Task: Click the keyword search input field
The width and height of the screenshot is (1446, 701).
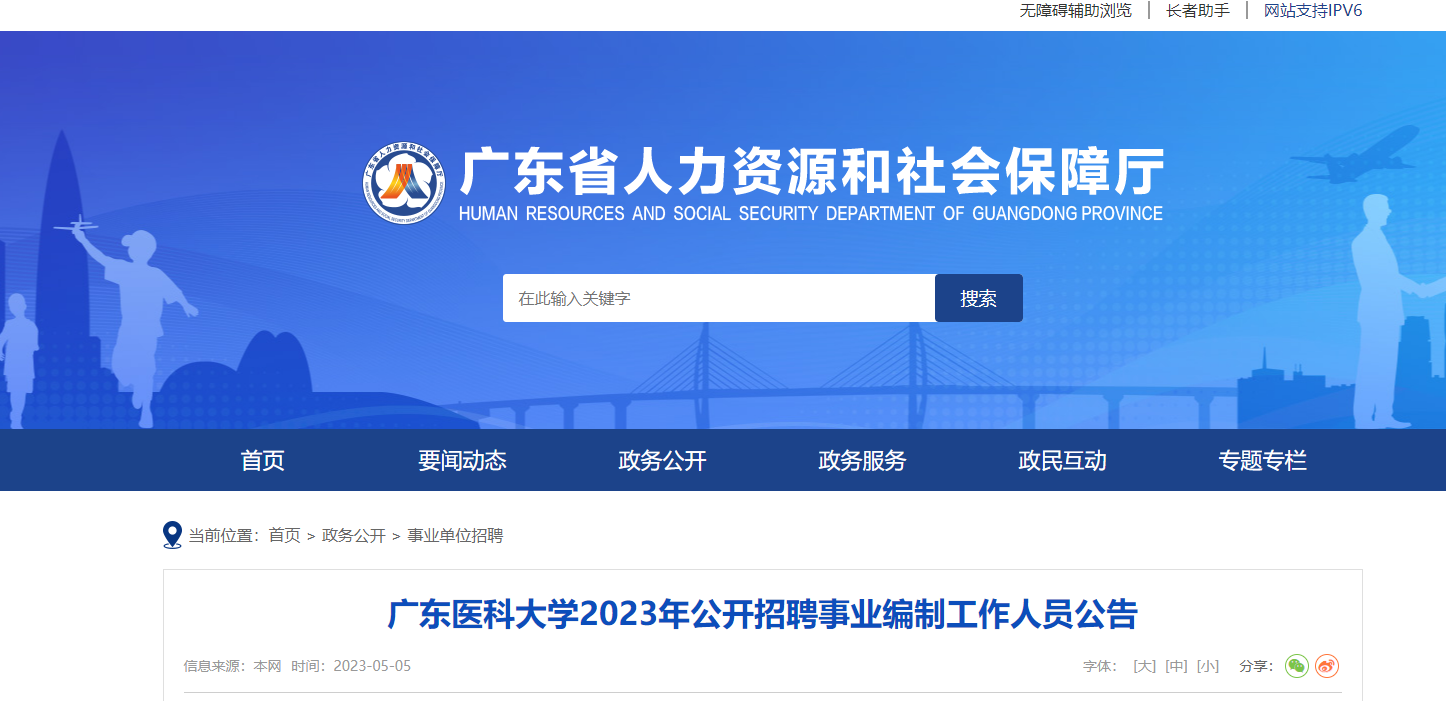Action: point(719,298)
